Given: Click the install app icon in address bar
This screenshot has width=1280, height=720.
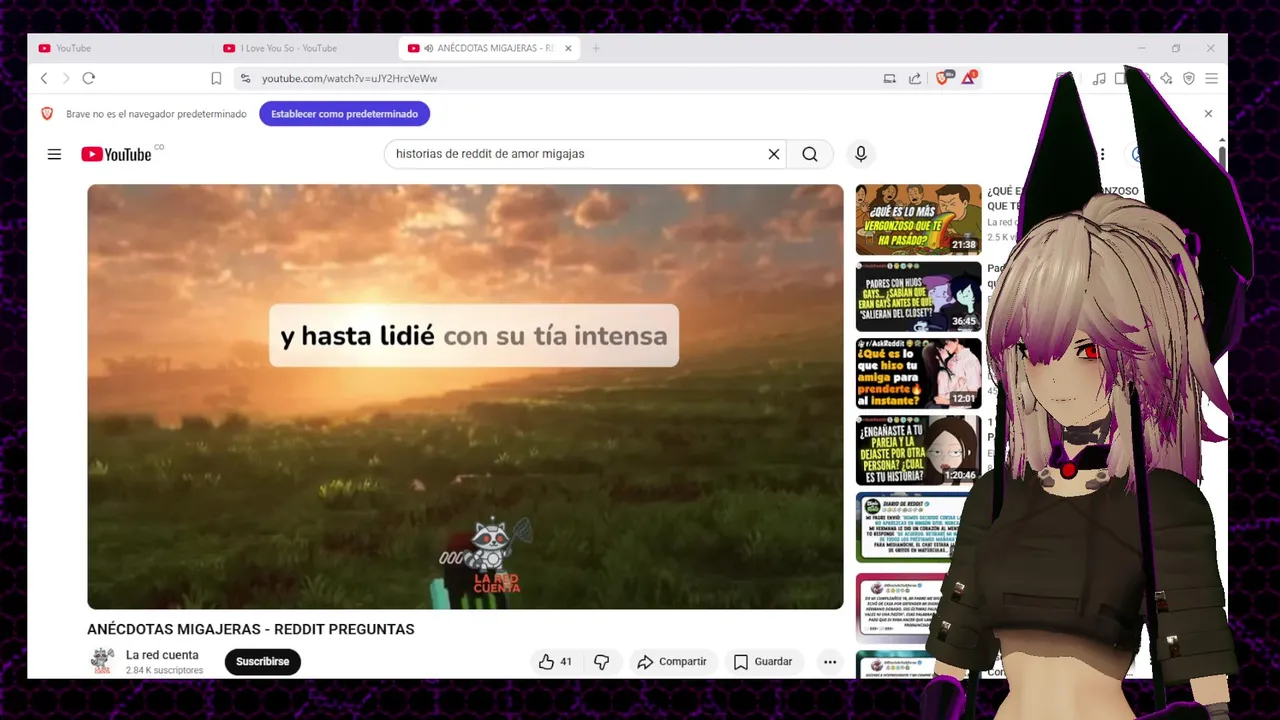Looking at the screenshot, I should 889,78.
